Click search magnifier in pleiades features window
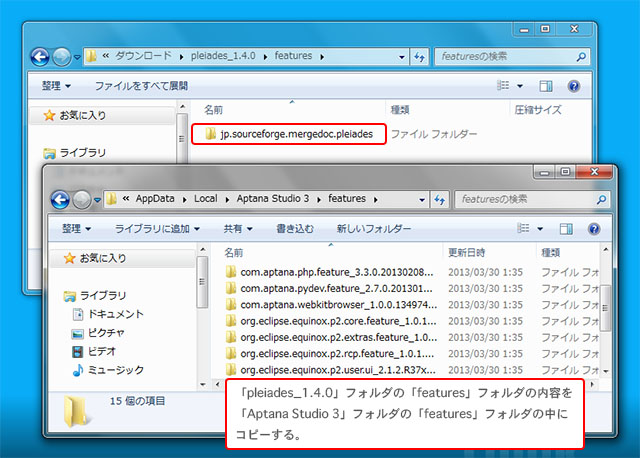 [581, 57]
